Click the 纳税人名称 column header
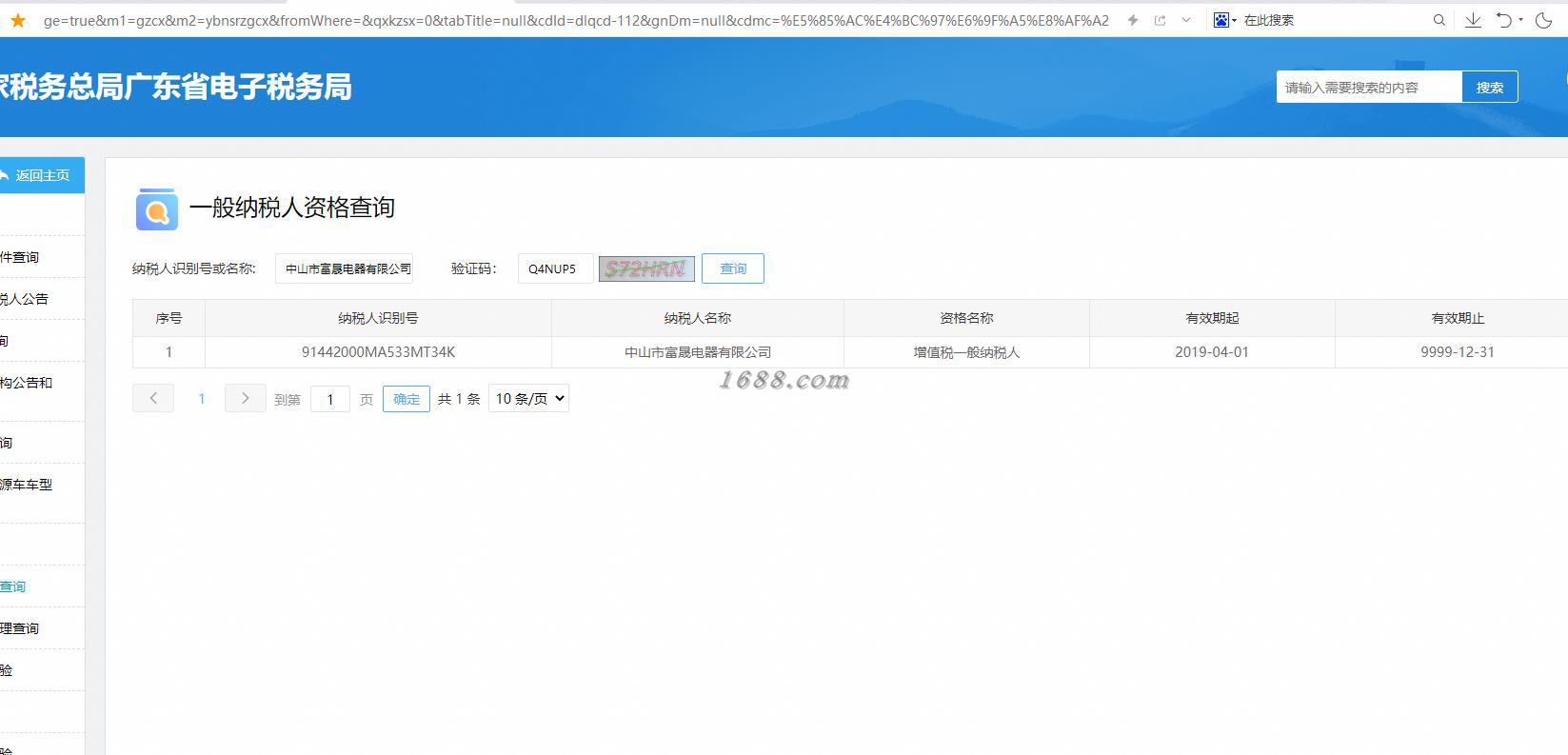 [698, 318]
